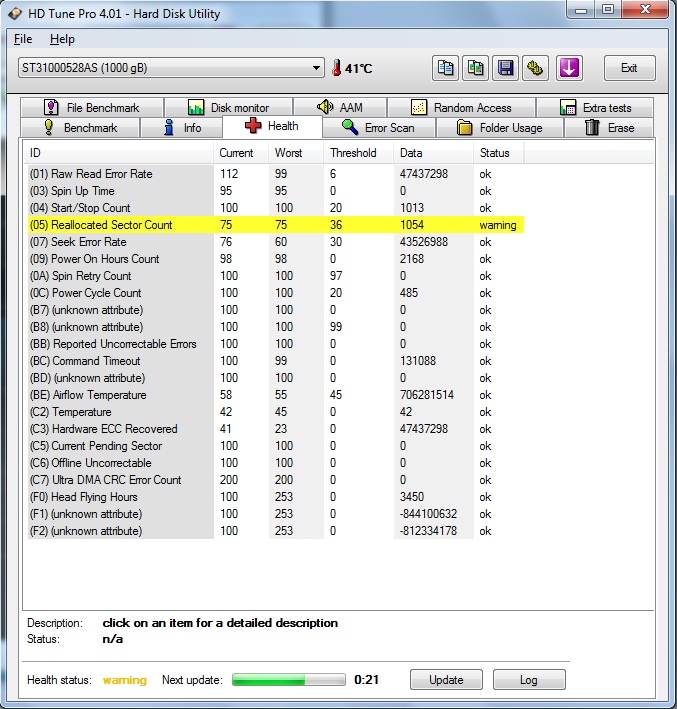Click the purple download arrow icon
The height and width of the screenshot is (709, 677).
pos(569,68)
